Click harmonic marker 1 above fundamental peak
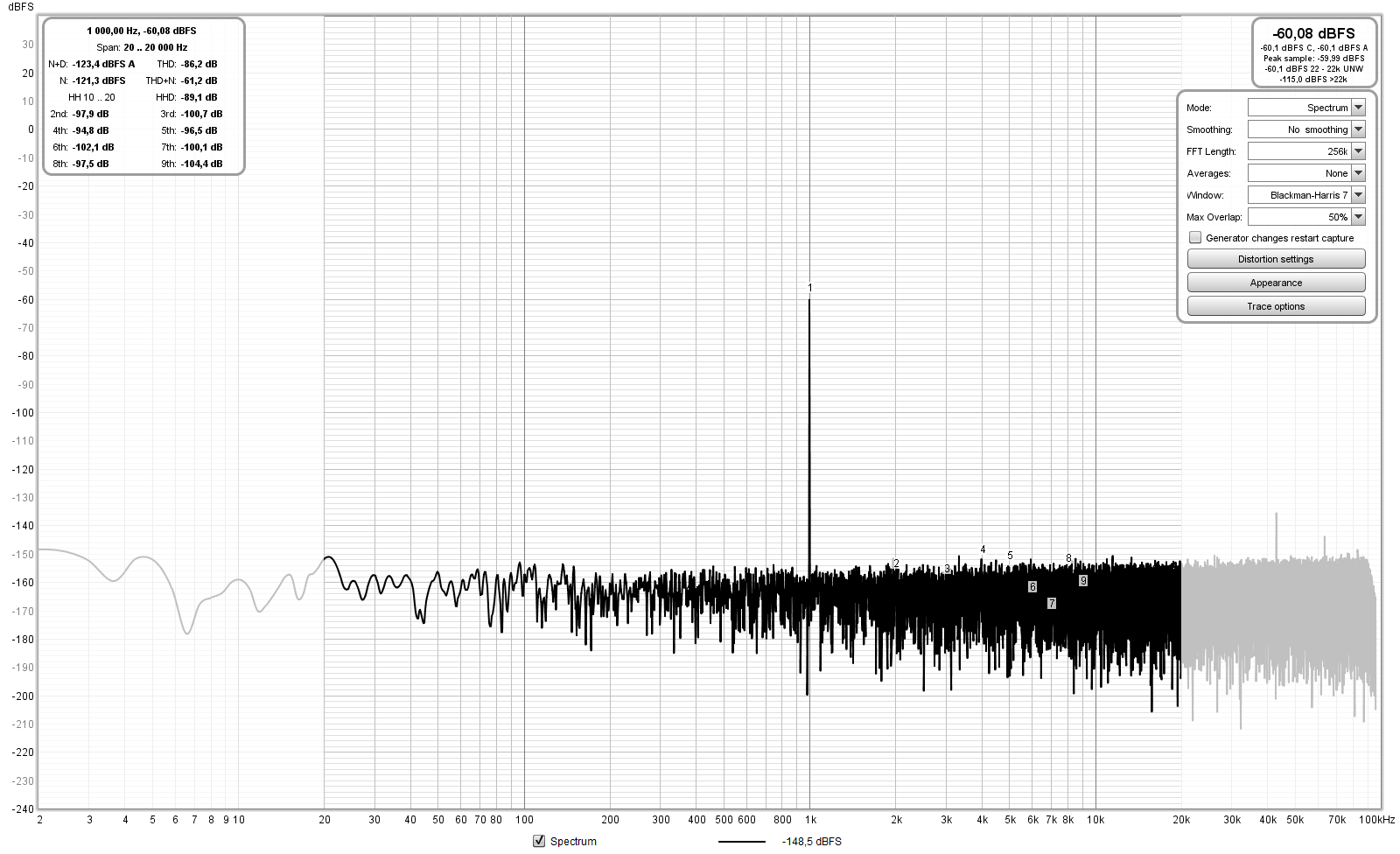This screenshot has height=854, width=1400. click(810, 288)
